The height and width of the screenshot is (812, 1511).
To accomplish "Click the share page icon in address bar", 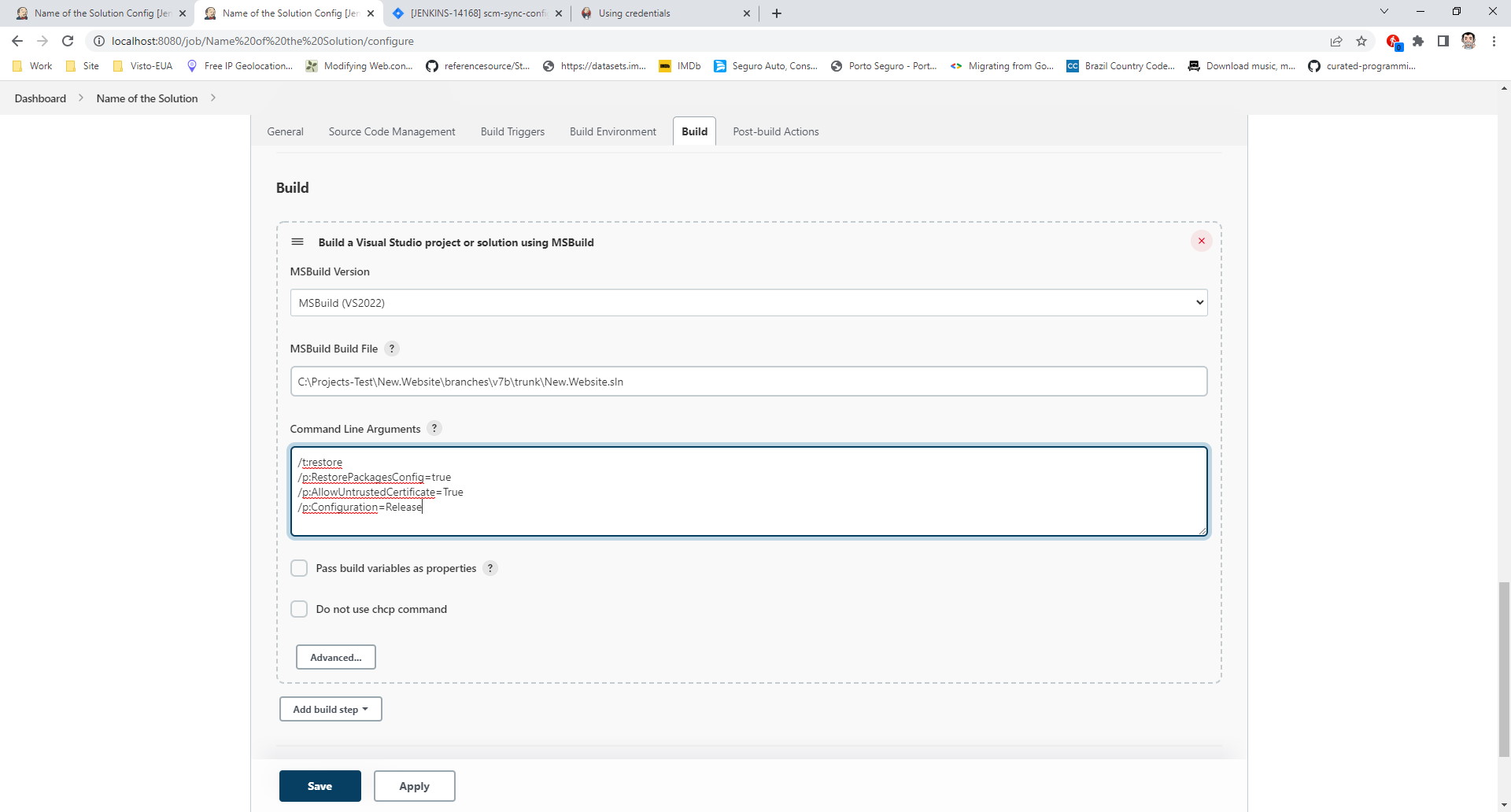I will [x=1336, y=41].
